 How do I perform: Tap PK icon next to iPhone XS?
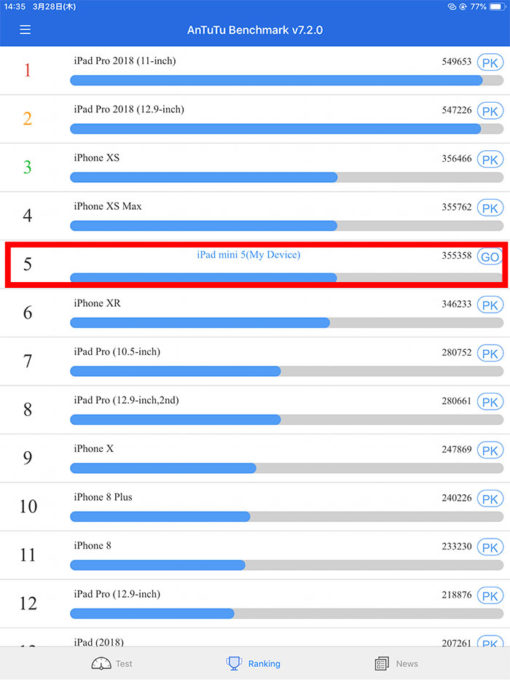pos(490,160)
